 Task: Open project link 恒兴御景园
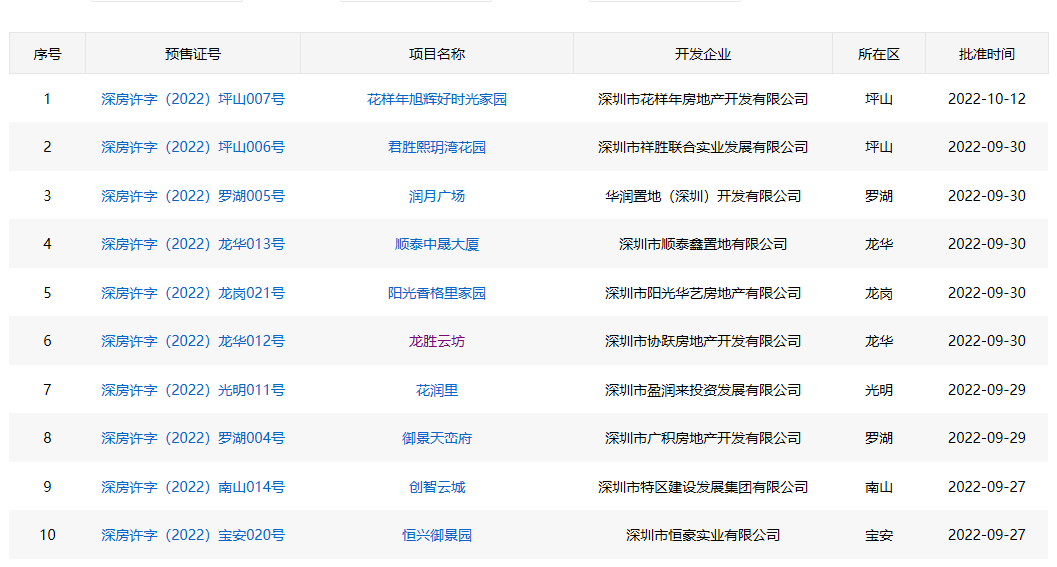(437, 535)
